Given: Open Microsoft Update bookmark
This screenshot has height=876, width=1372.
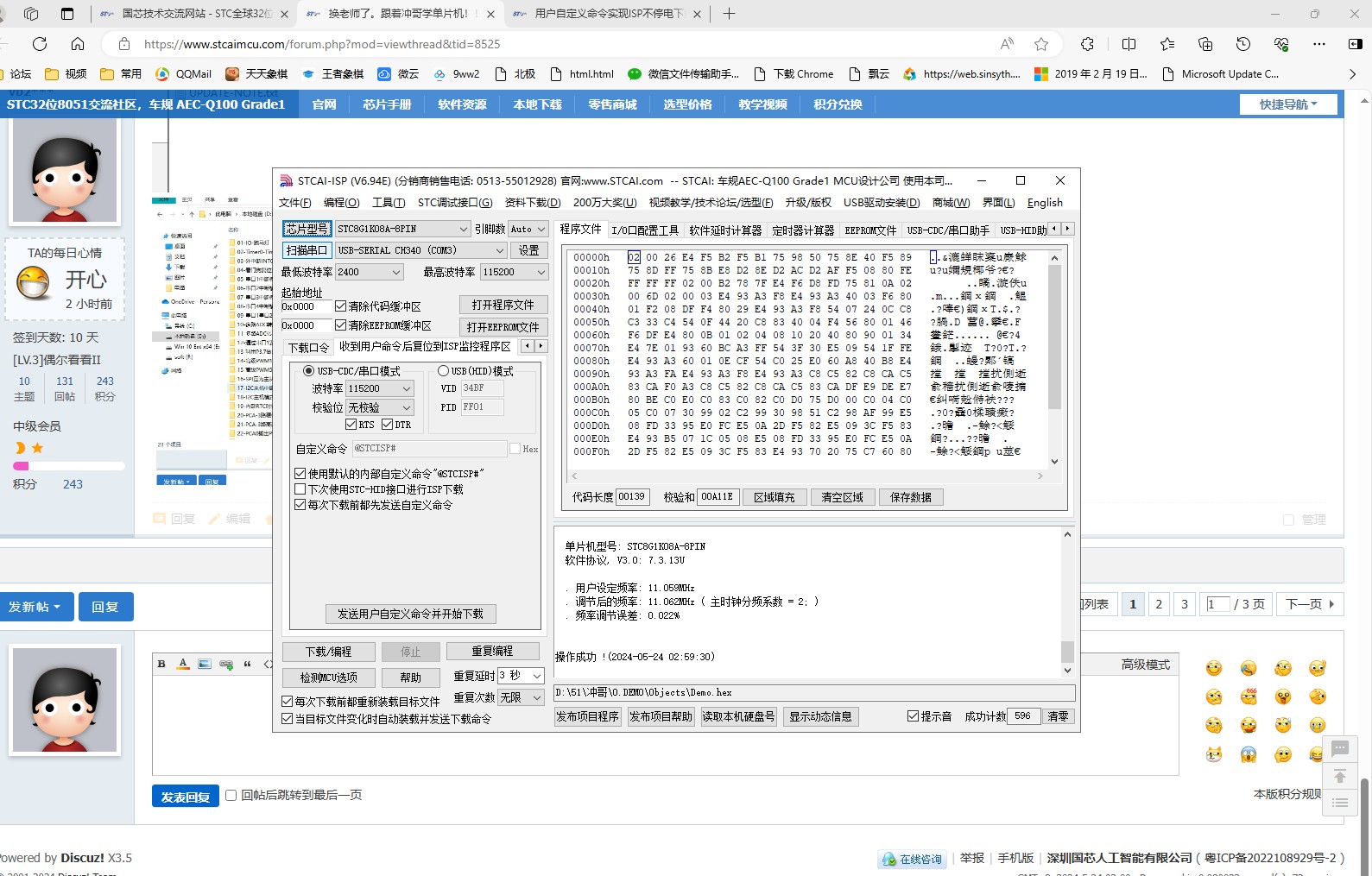Looking at the screenshot, I should 1221,74.
